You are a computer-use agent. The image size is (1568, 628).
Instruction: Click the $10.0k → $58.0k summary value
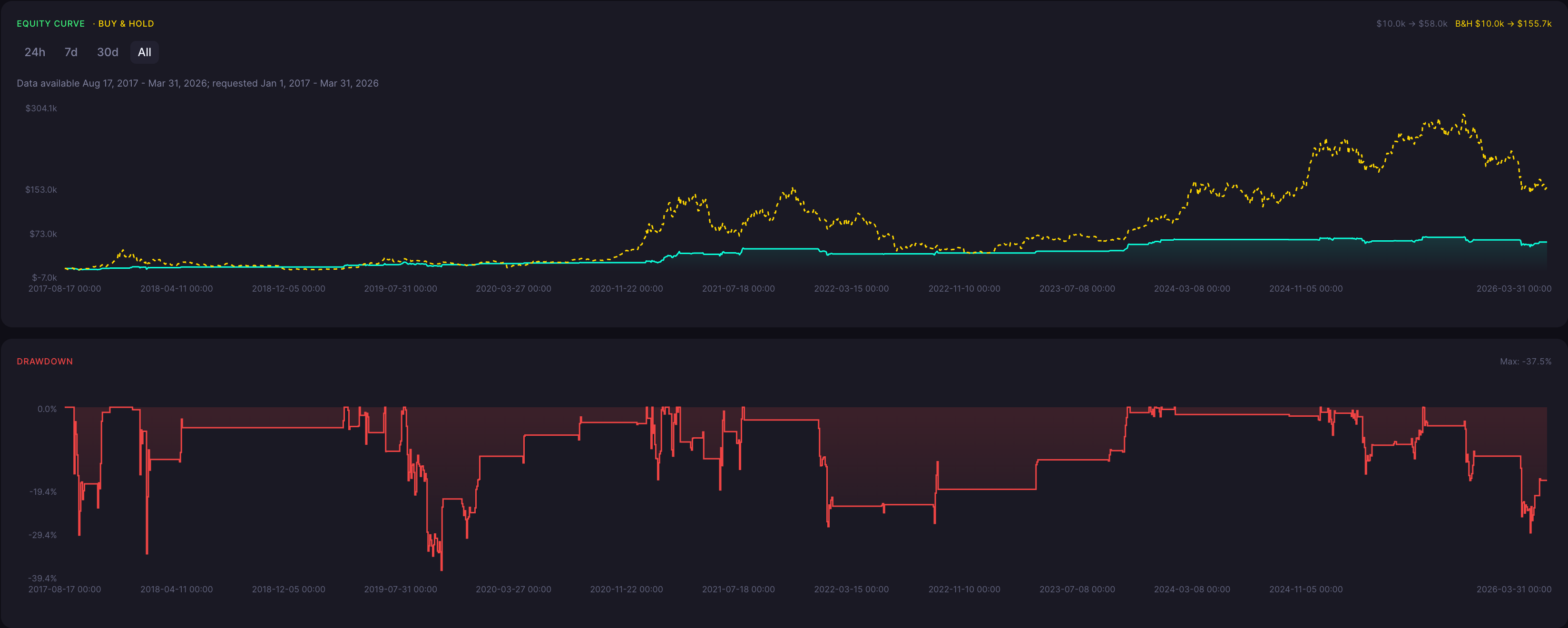(1411, 24)
